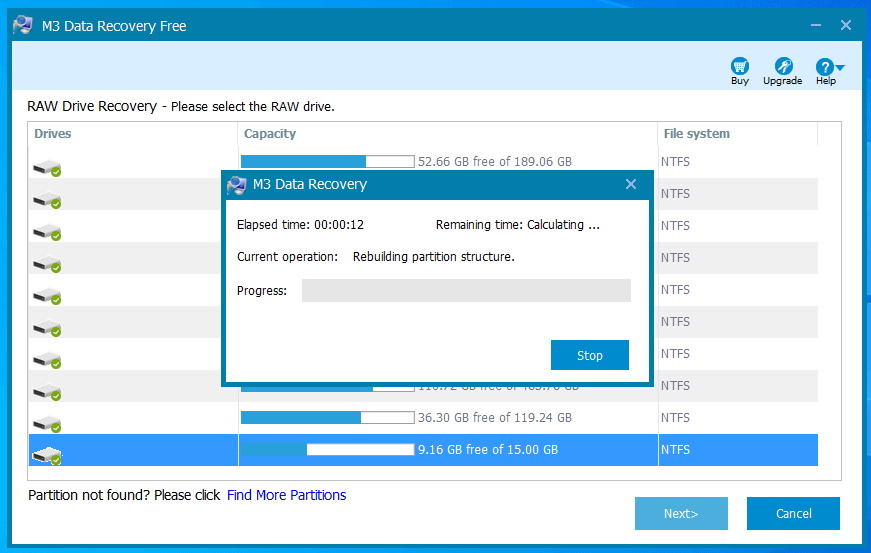
Task: Sort by the Capacity column header
Action: click(270, 134)
